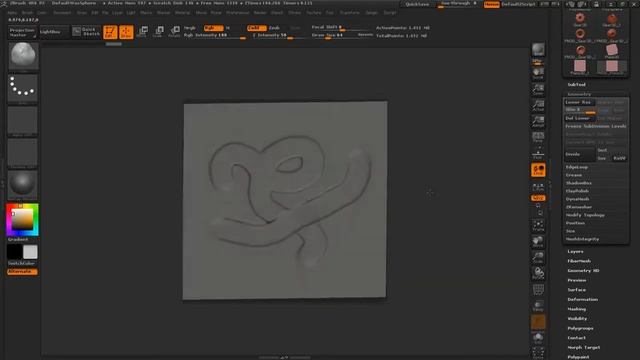
Task: Click the QuickSave button
Action: click(417, 4)
